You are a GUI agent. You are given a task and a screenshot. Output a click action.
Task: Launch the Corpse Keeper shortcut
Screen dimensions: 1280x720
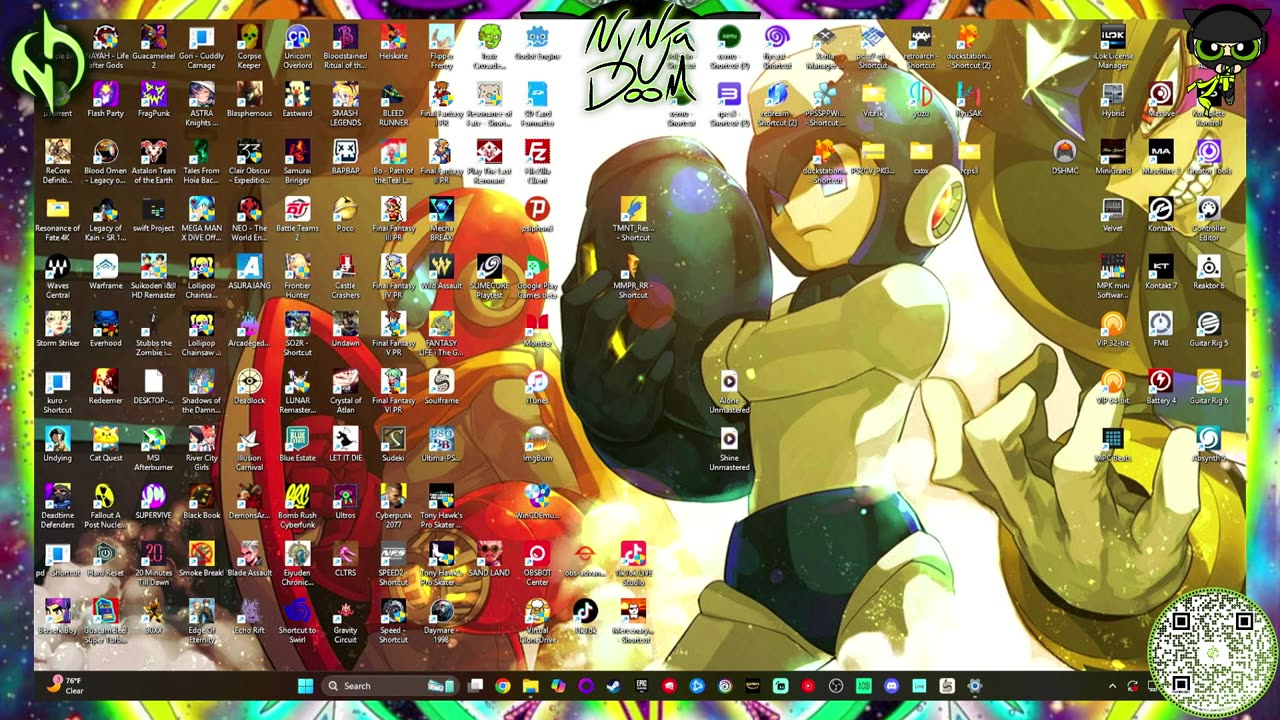(249, 47)
